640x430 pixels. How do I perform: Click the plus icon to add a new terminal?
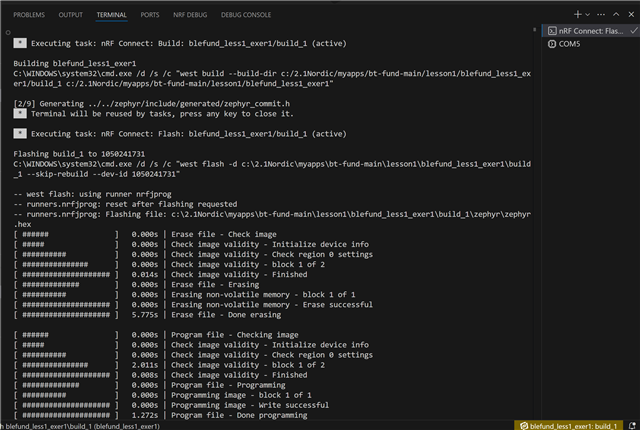click(x=578, y=15)
